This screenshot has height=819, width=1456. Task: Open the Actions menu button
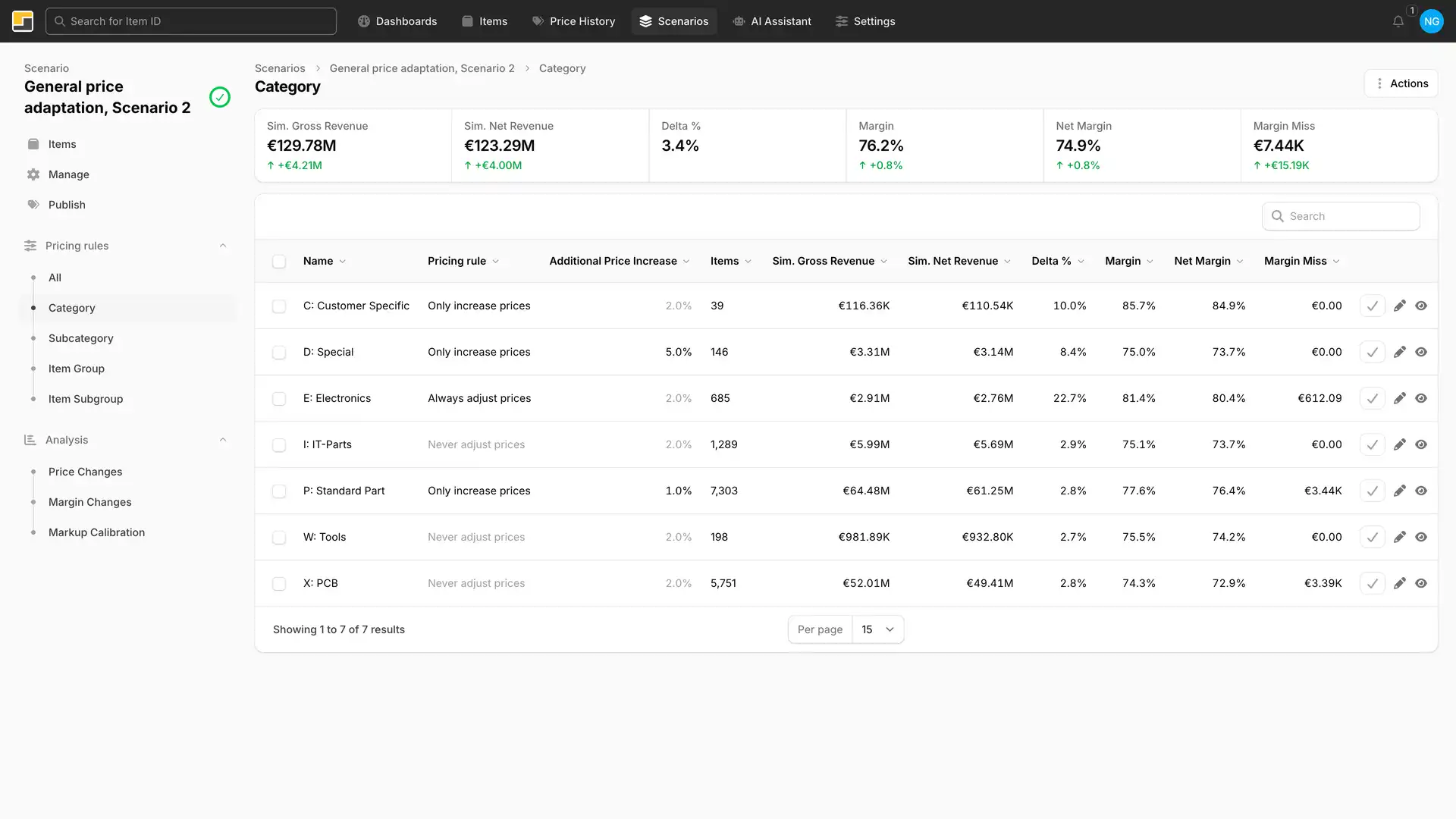1401,83
